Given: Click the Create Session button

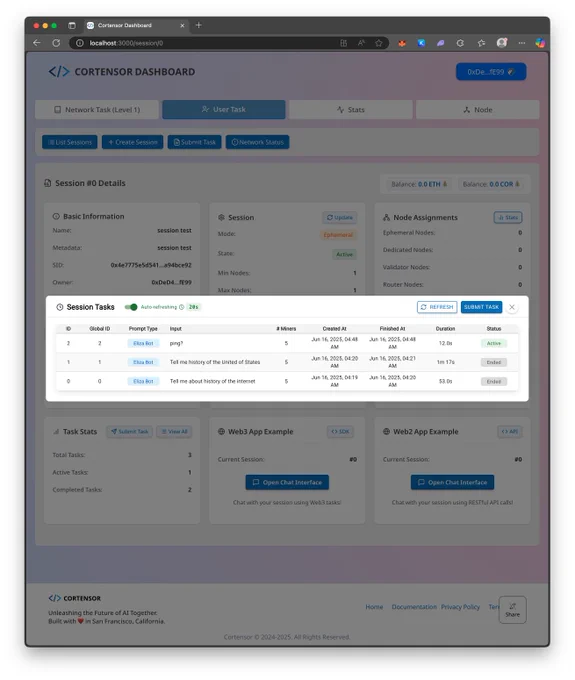Looking at the screenshot, I should tap(133, 142).
